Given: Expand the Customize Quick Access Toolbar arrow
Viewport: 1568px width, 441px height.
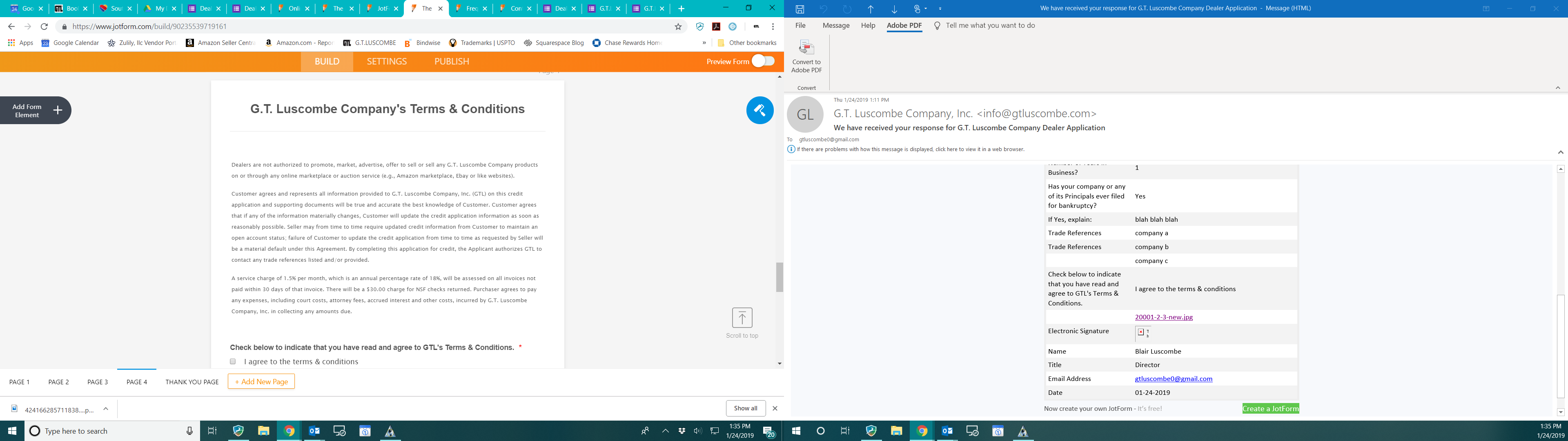Looking at the screenshot, I should [940, 9].
